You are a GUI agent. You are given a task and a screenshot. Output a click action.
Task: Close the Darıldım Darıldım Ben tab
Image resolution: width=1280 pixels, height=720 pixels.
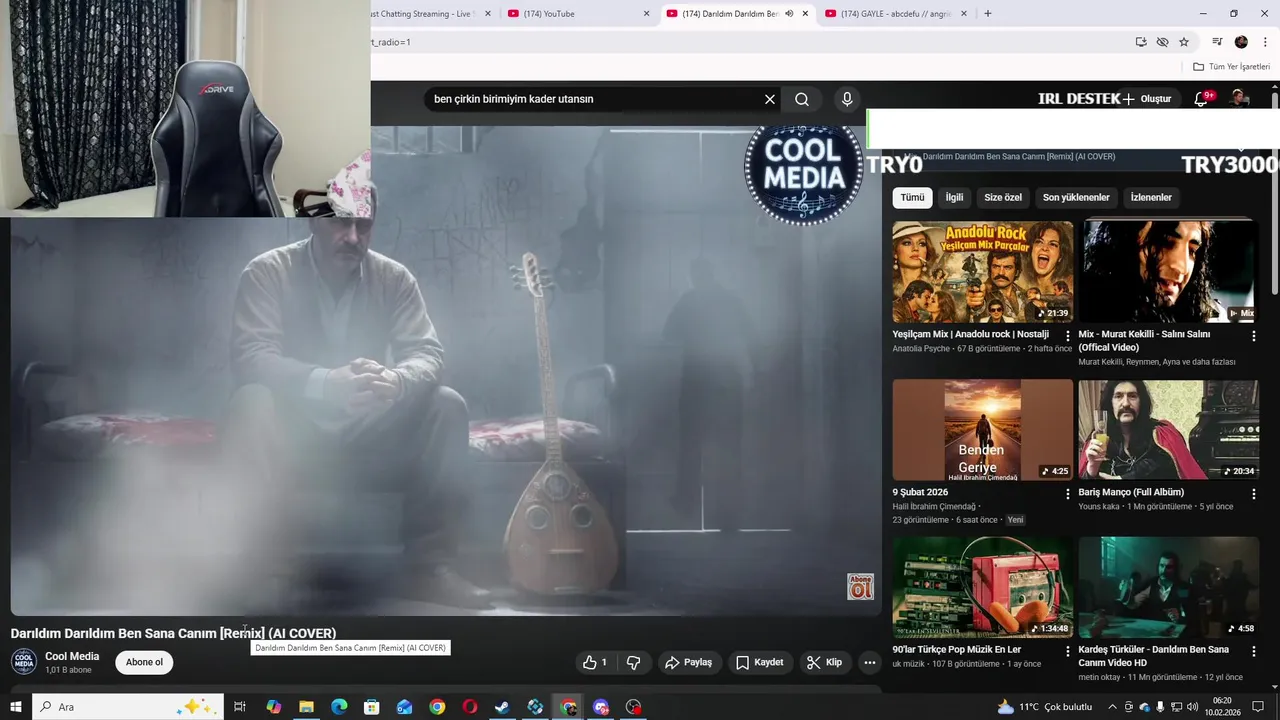[x=805, y=14]
